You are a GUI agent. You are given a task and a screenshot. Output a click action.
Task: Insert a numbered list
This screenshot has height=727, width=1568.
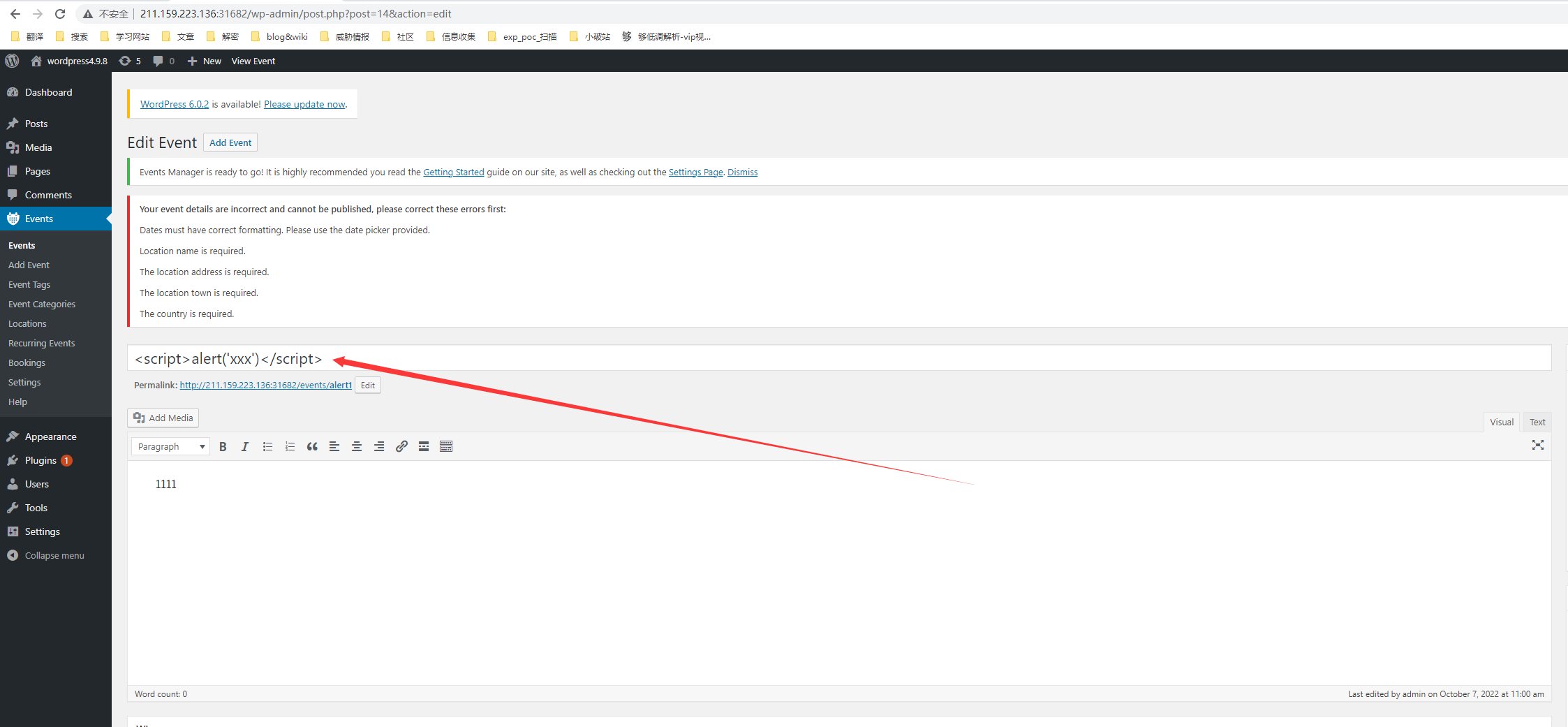pos(290,446)
